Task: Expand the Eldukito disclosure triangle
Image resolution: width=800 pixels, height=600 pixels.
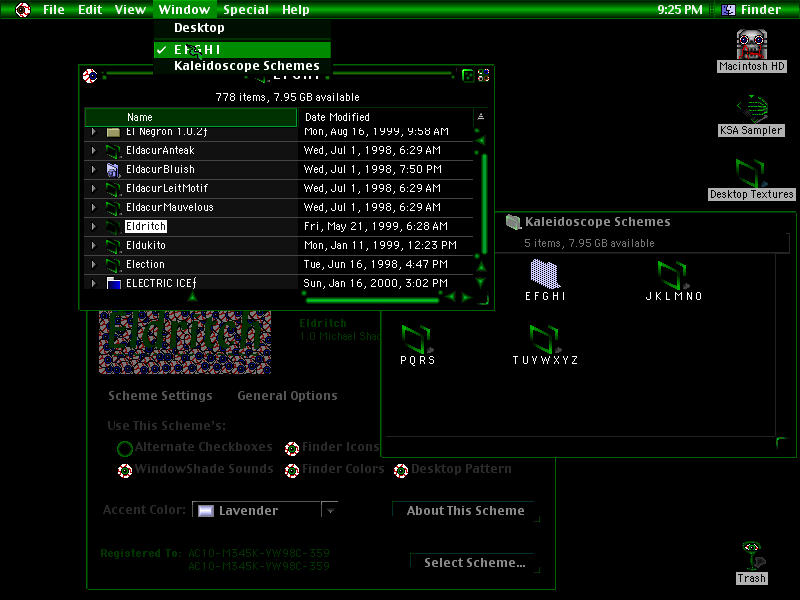Action: pyautogui.click(x=93, y=245)
